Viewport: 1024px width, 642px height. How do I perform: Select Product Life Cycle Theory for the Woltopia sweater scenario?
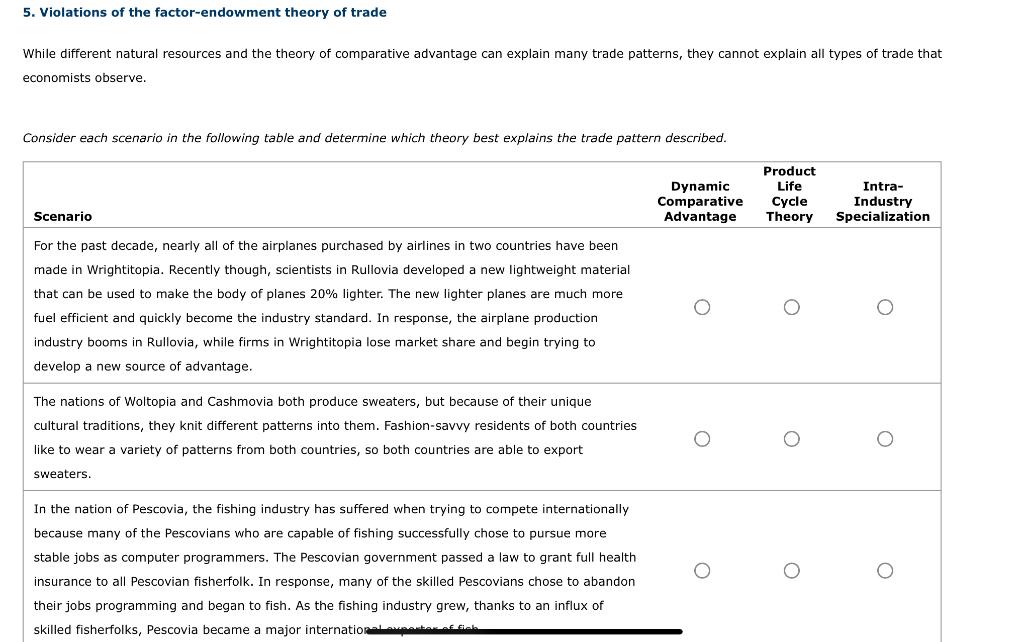791,438
